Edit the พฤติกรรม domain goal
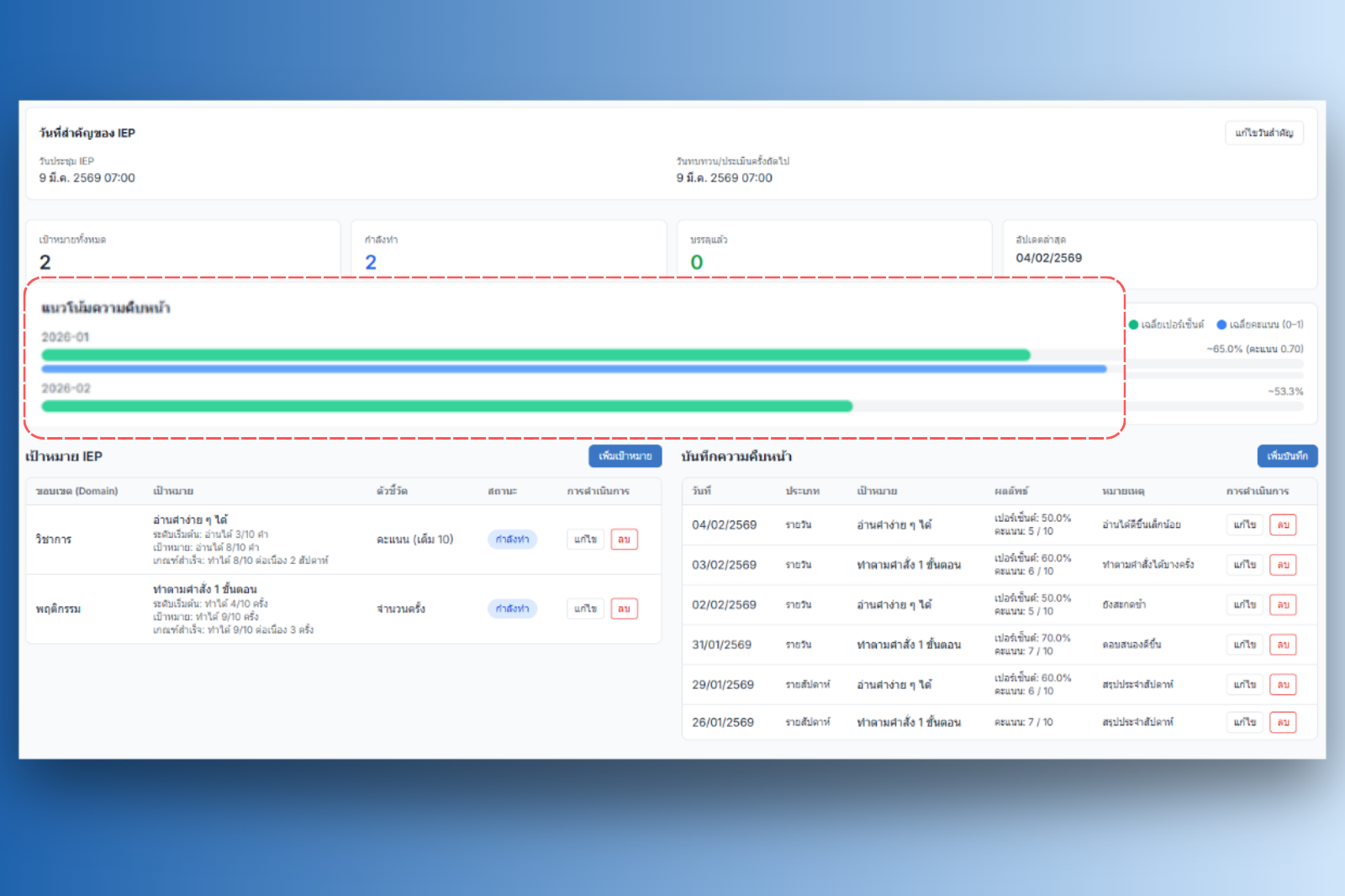The width and height of the screenshot is (1345, 896). [x=585, y=609]
